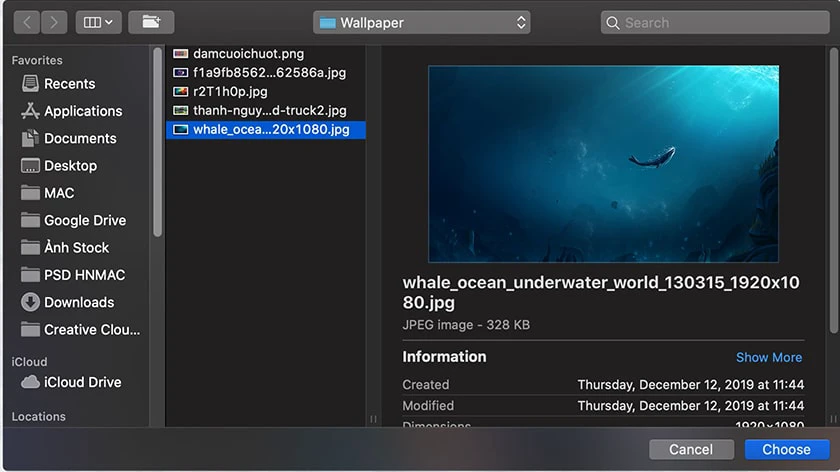Click the sidebar vertical scrollbar
The height and width of the screenshot is (472, 840).
(157, 142)
